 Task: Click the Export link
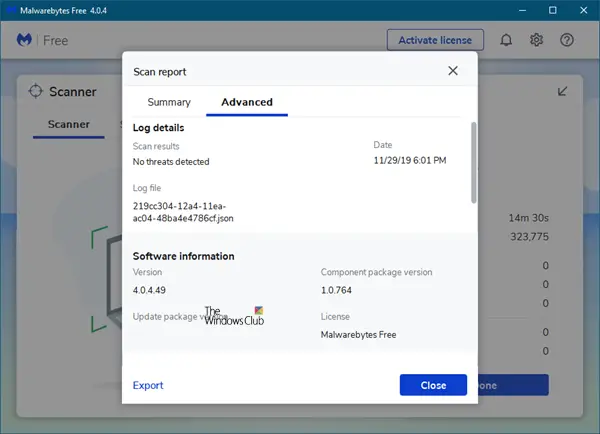pos(148,385)
